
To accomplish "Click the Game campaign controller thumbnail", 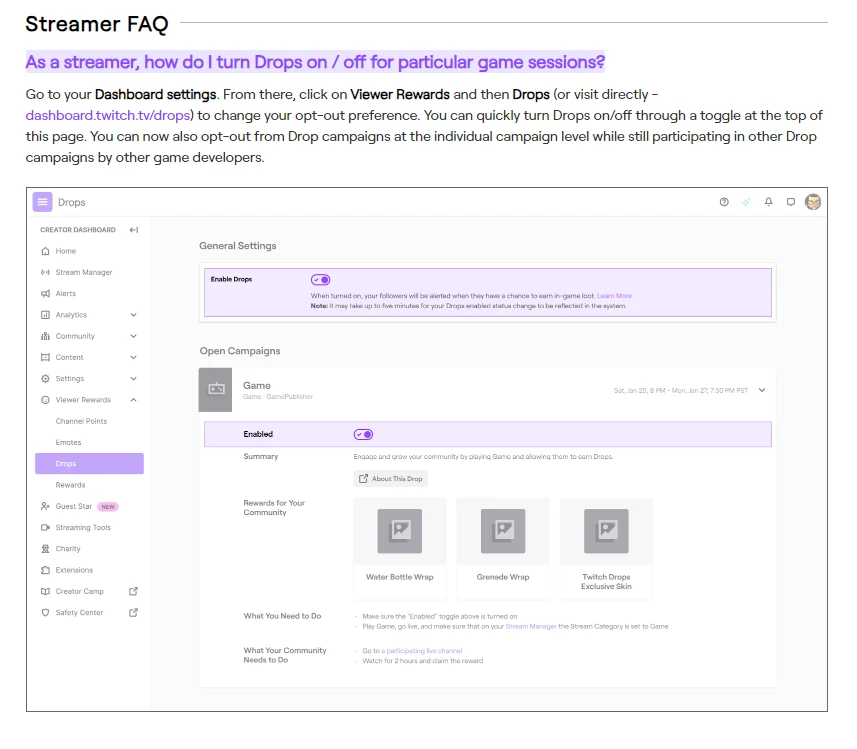I will [x=215, y=389].
